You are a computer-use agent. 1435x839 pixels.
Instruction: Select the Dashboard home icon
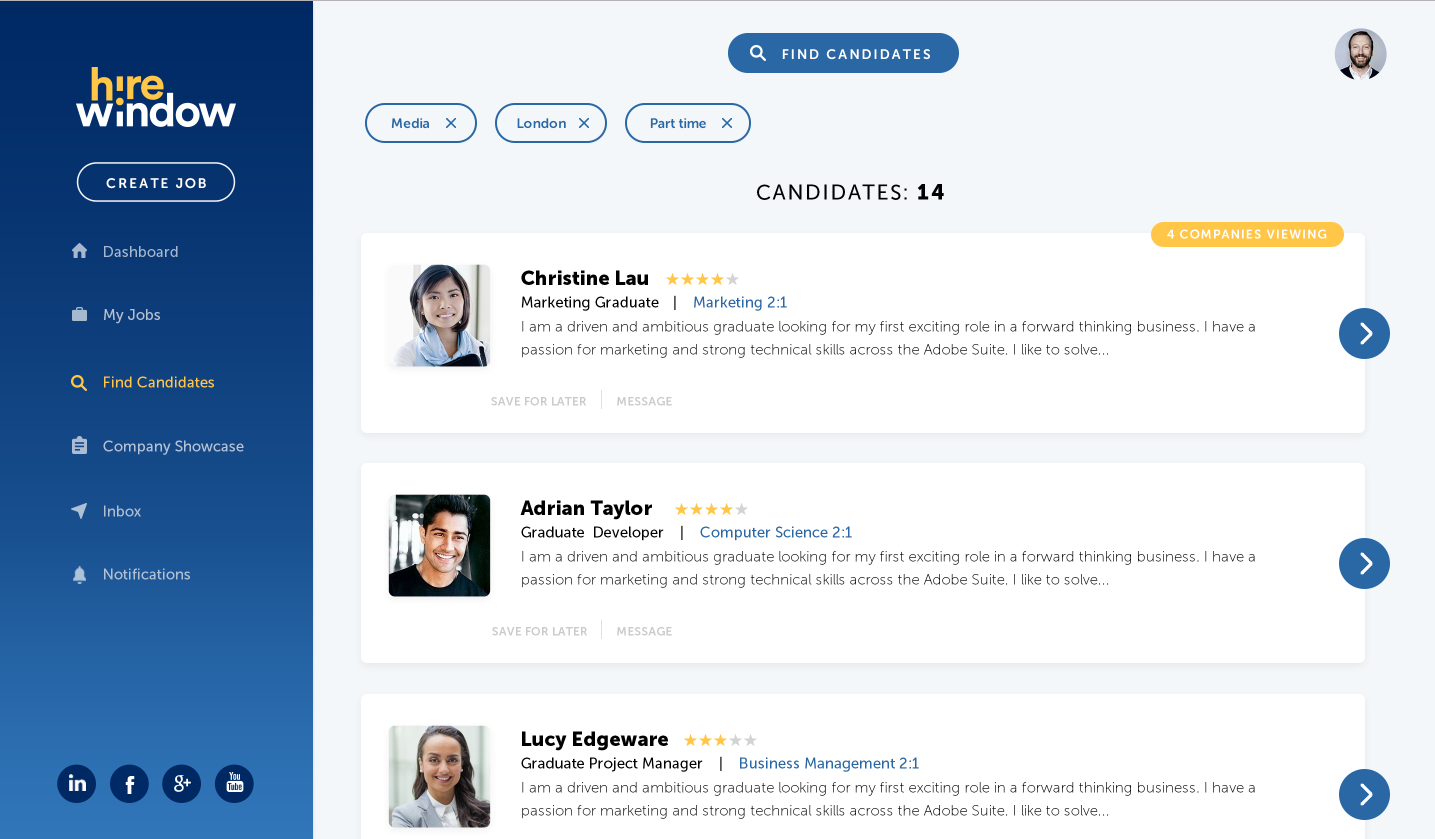(79, 251)
